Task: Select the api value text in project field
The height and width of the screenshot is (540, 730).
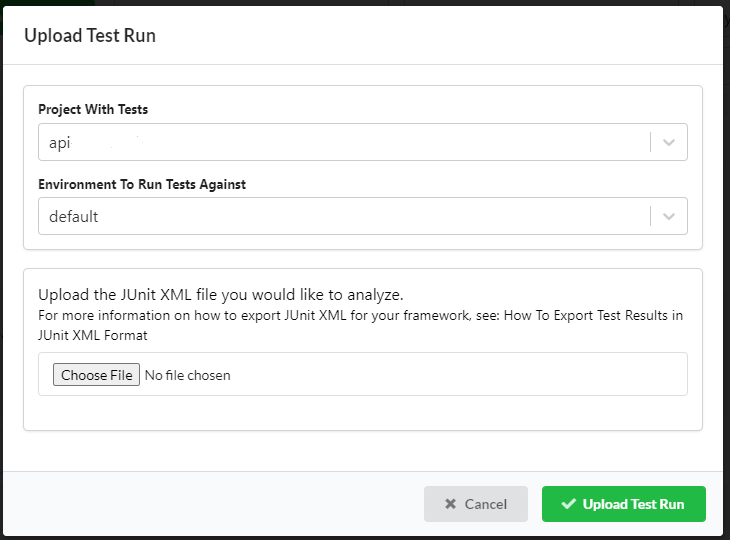Action: tap(60, 143)
